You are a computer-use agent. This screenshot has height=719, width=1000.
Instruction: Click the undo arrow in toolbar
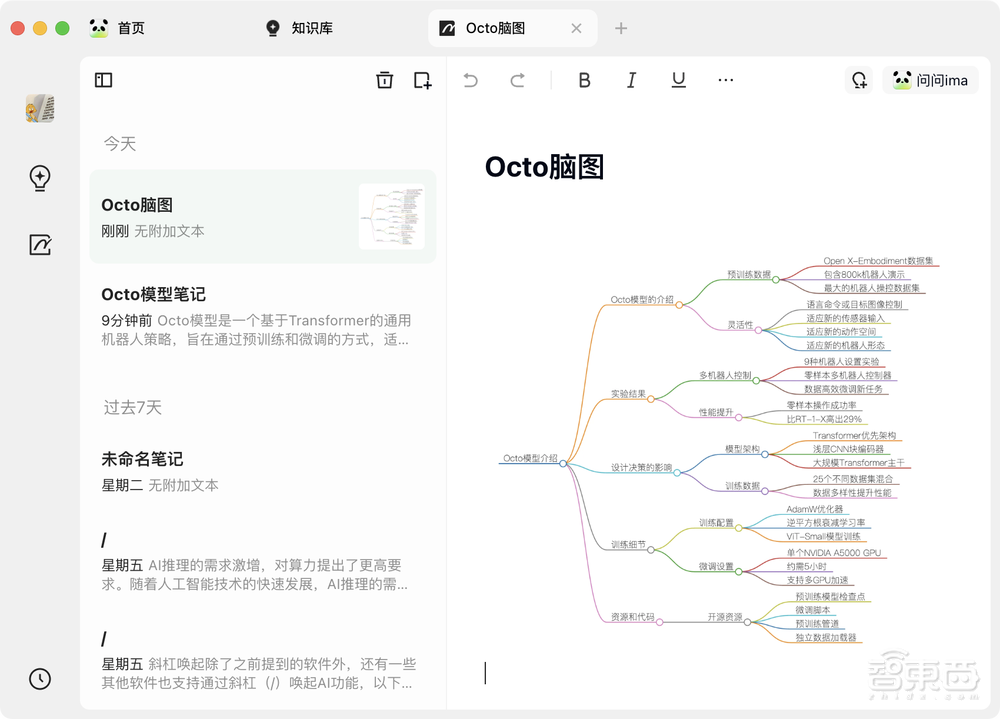(x=471, y=80)
